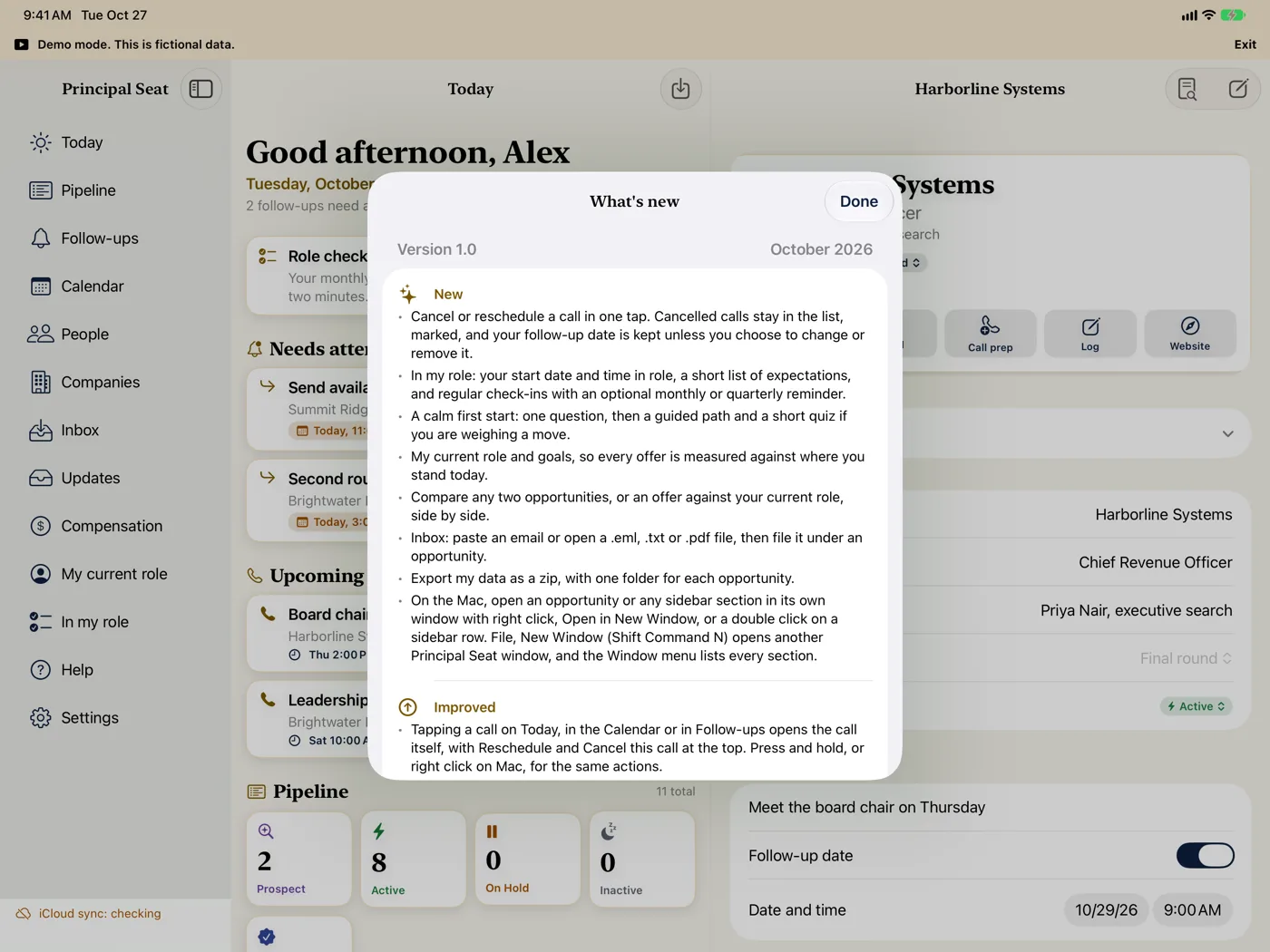The image size is (1270, 952).
Task: Dismiss What's new with Done
Action: point(858,201)
